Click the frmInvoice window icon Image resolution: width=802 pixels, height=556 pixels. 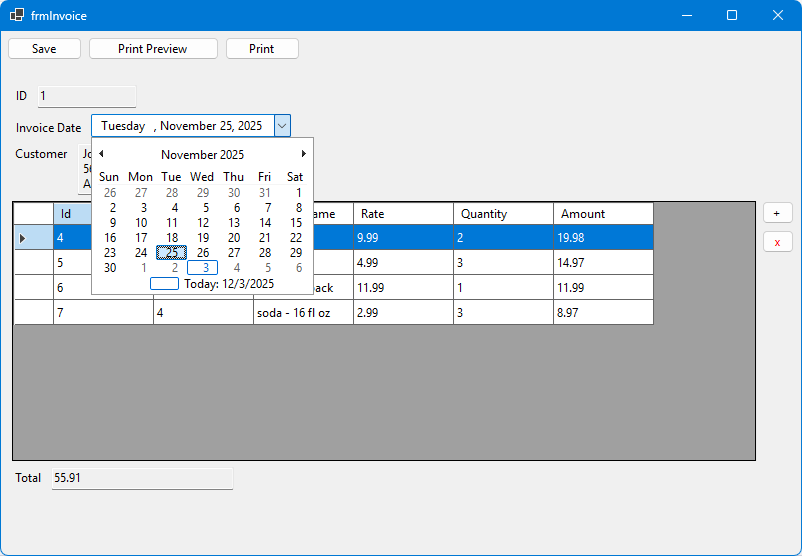pyautogui.click(x=17, y=15)
